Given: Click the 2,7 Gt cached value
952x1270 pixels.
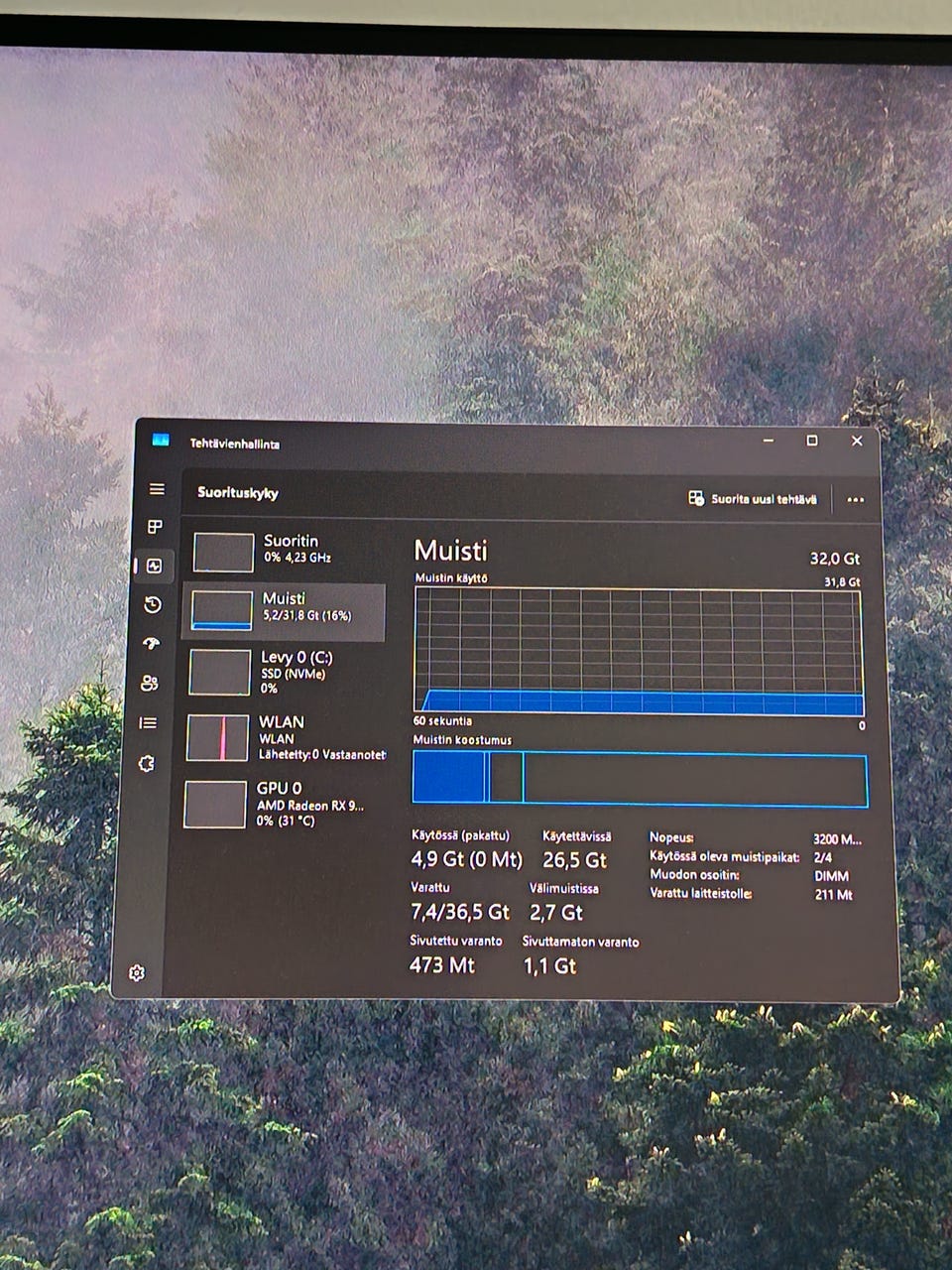Looking at the screenshot, I should (556, 912).
